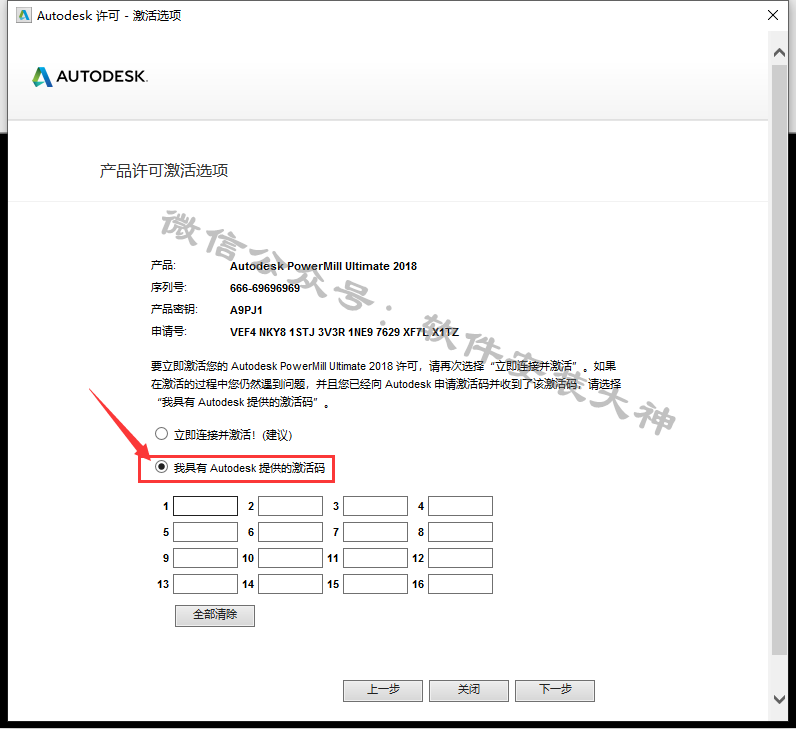Clear all fields with 全部清除 button

point(215,615)
